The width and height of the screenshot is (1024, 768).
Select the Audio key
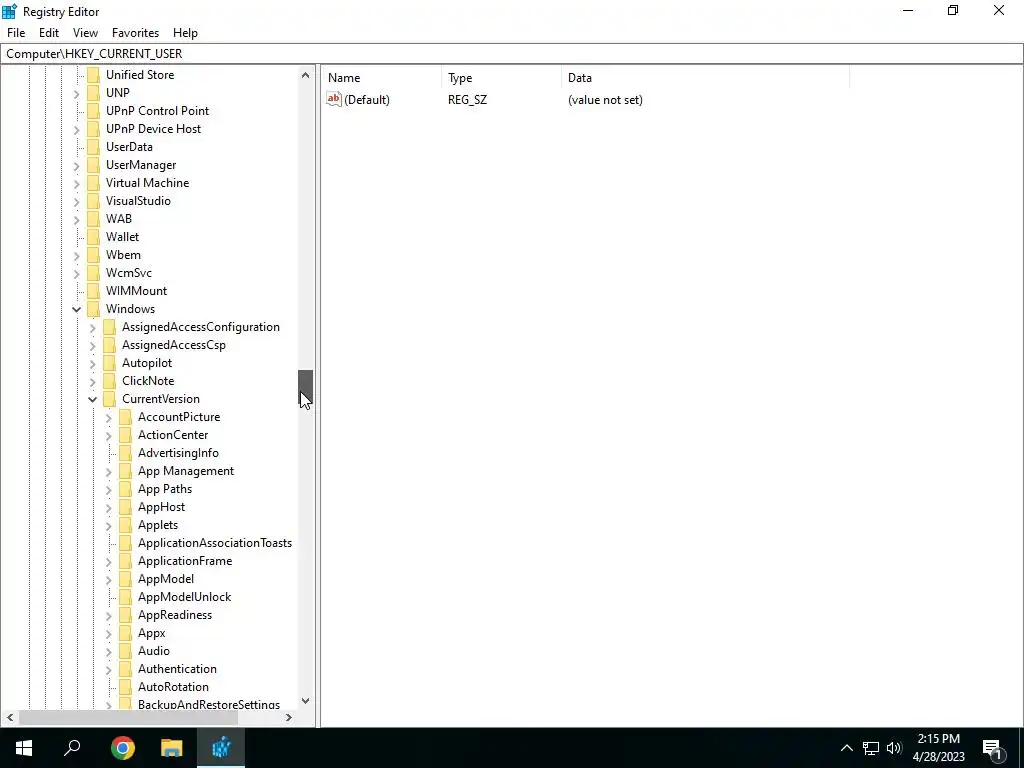(x=153, y=650)
